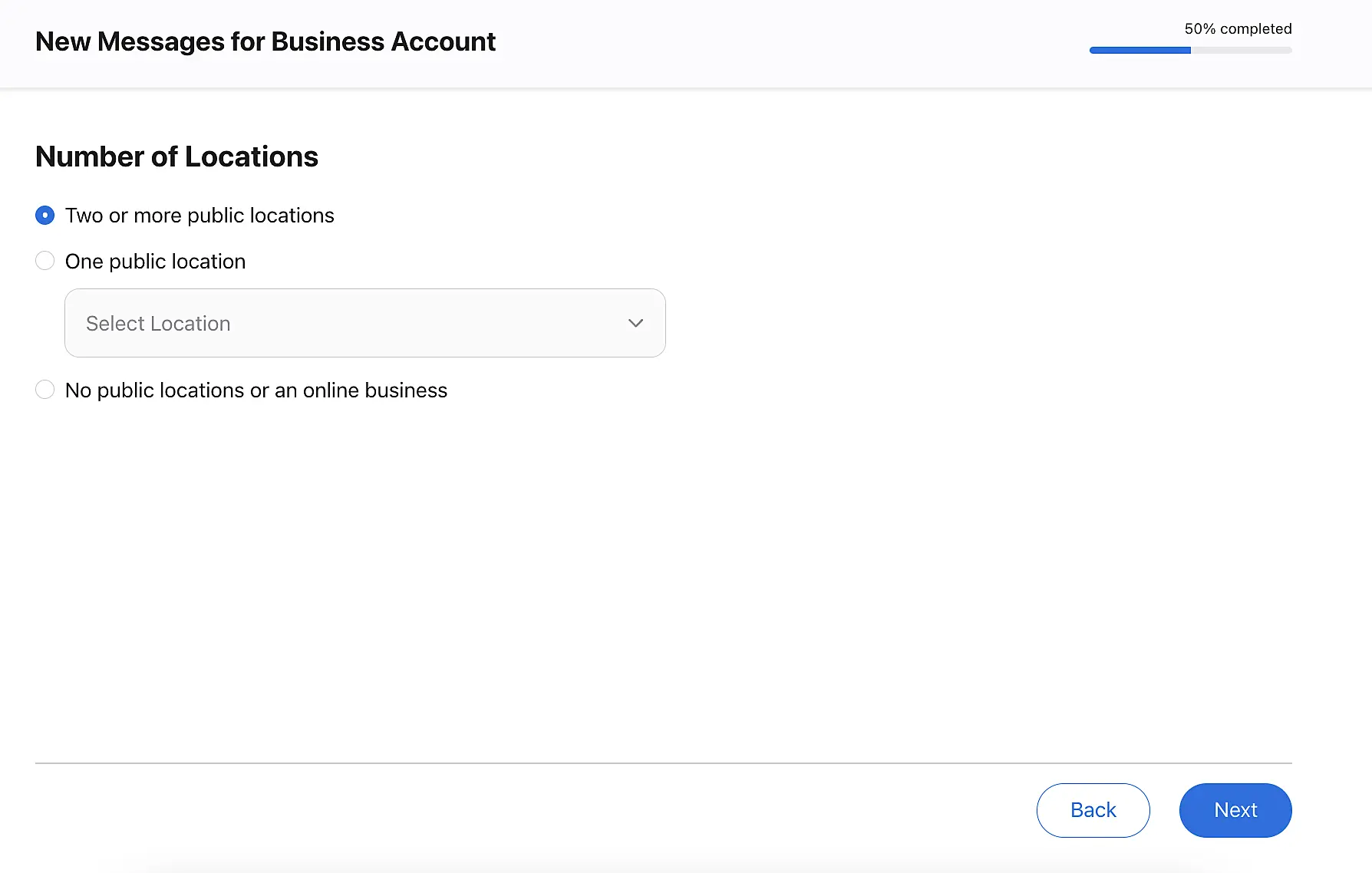Viewport: 1372px width, 873px height.
Task: Click the gray unfilled part of progress bar
Action: point(1241,51)
